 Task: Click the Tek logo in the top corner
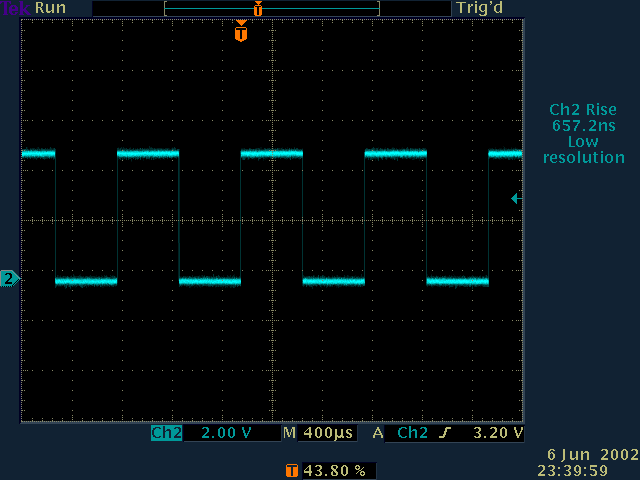[15, 8]
